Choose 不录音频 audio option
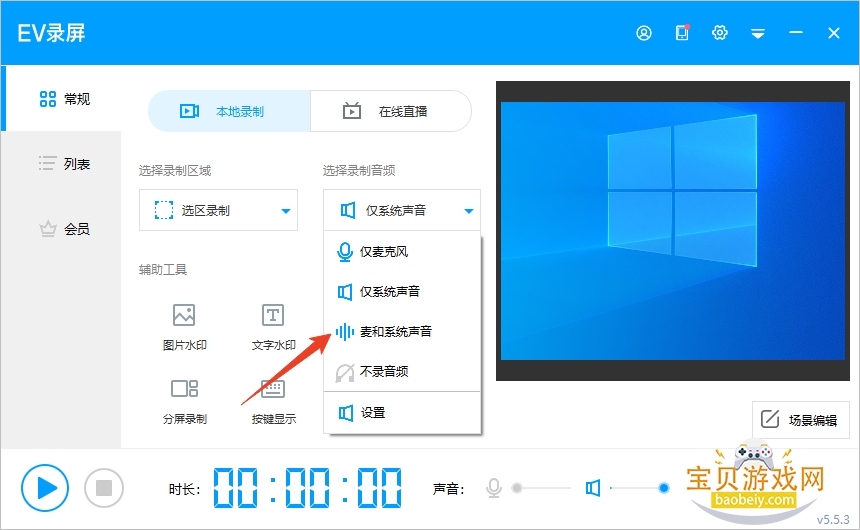 [x=402, y=372]
